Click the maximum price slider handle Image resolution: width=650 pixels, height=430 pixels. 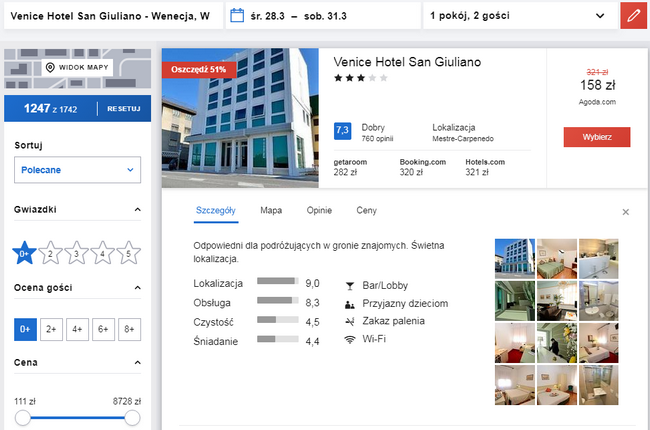132,418
